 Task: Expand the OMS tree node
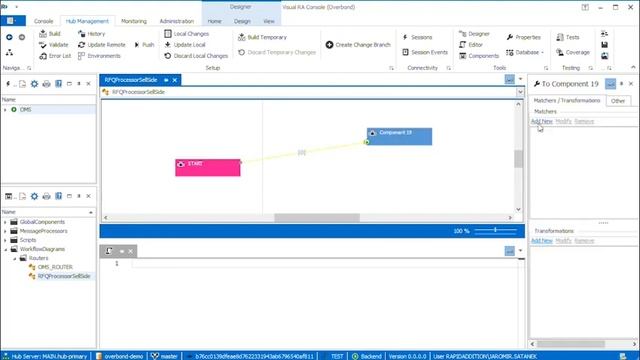[5, 110]
